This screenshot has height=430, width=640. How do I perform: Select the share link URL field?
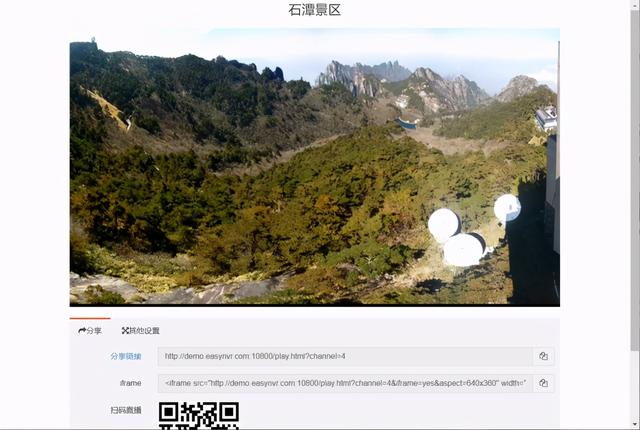(x=345, y=356)
